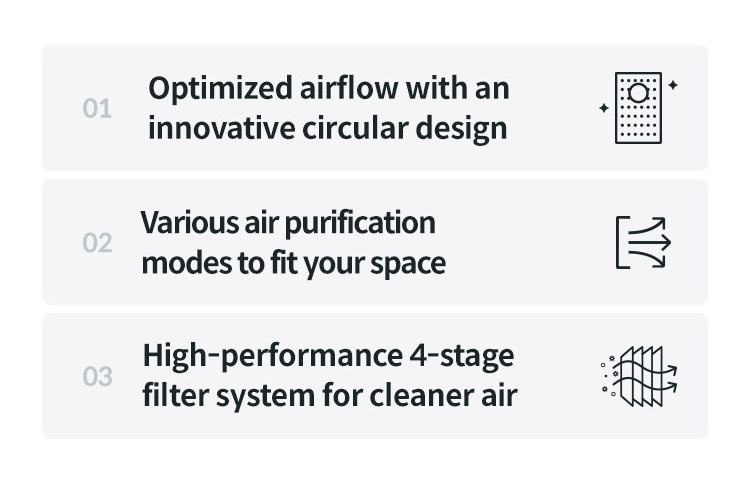Open the 4-stage filter layers icon
This screenshot has height=480, width=750.
point(642,377)
